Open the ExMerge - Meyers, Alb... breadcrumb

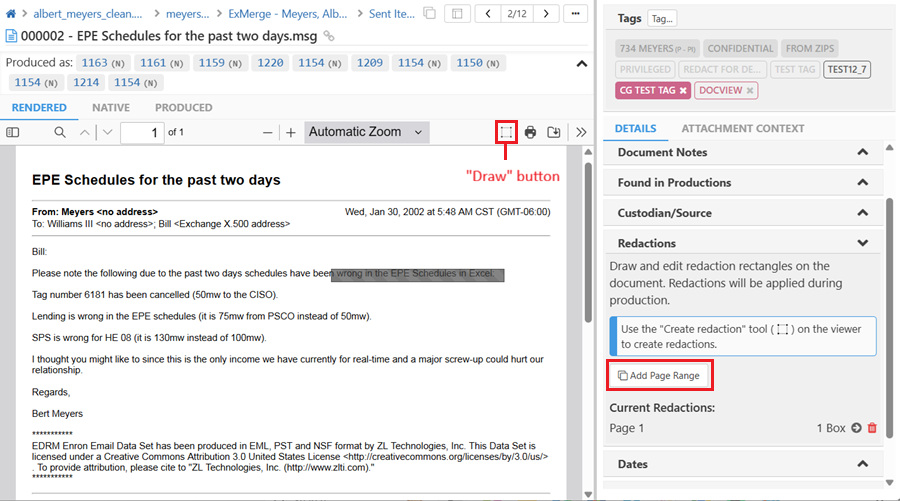288,14
